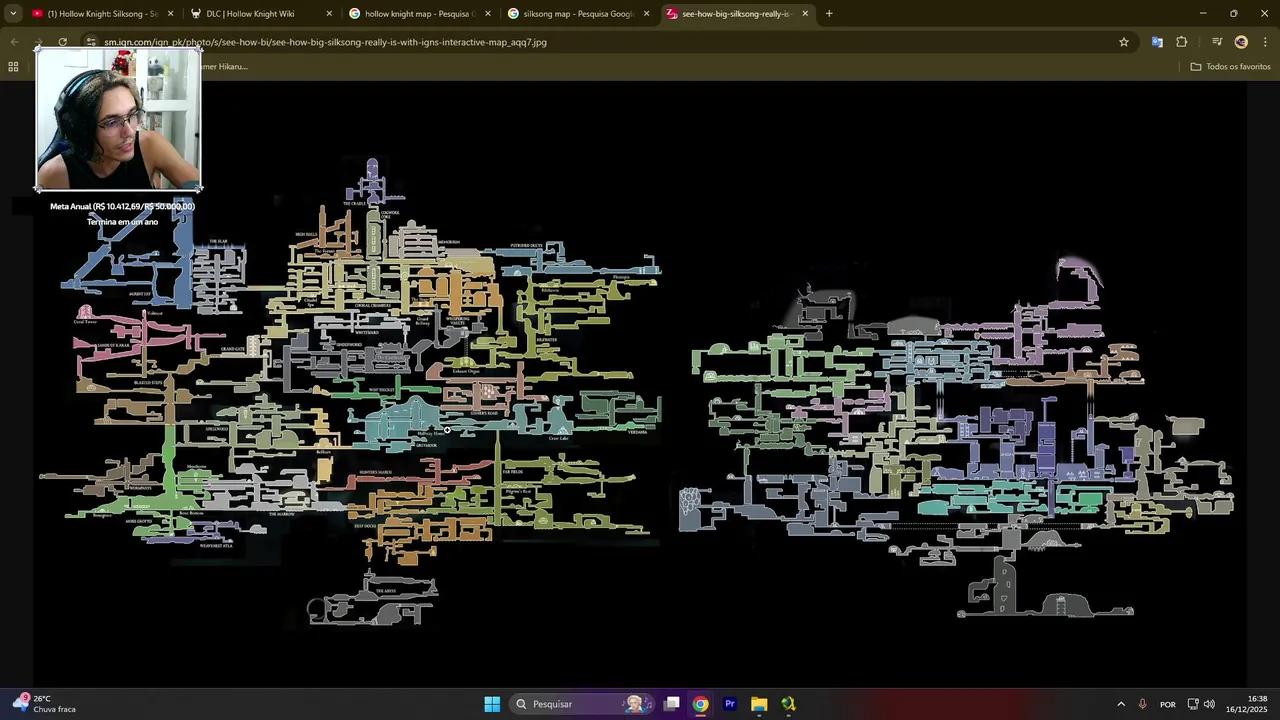Show hidden system tray icons
Image resolution: width=1280 pixels, height=720 pixels.
coord(1121,704)
